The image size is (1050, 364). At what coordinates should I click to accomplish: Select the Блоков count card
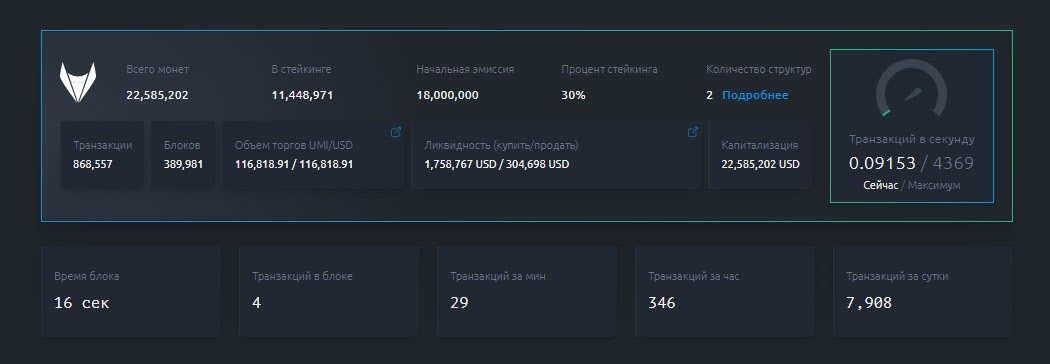click(183, 155)
